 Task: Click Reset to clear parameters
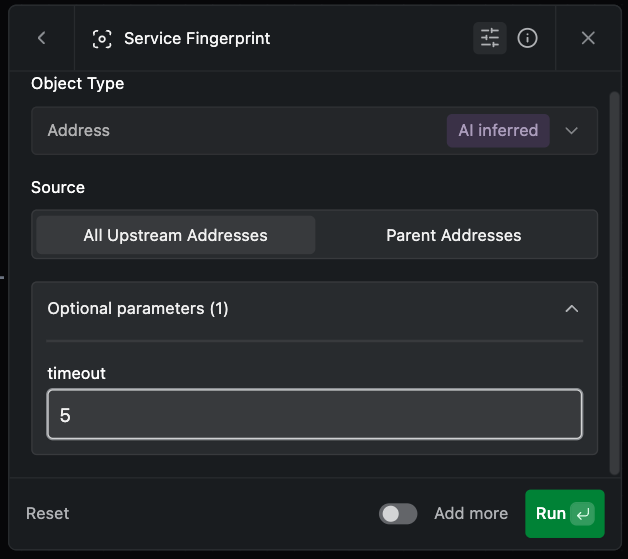tap(48, 513)
